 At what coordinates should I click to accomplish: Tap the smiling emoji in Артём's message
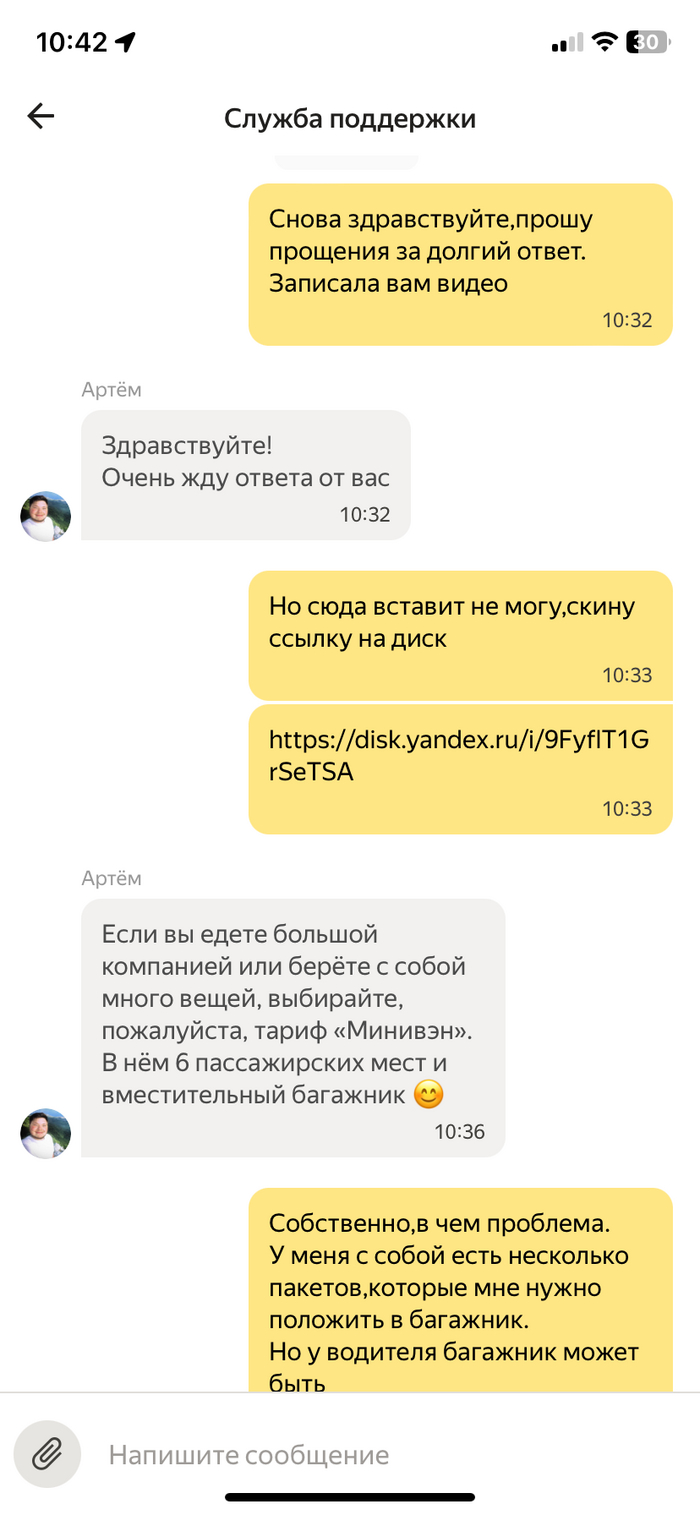tap(428, 1095)
